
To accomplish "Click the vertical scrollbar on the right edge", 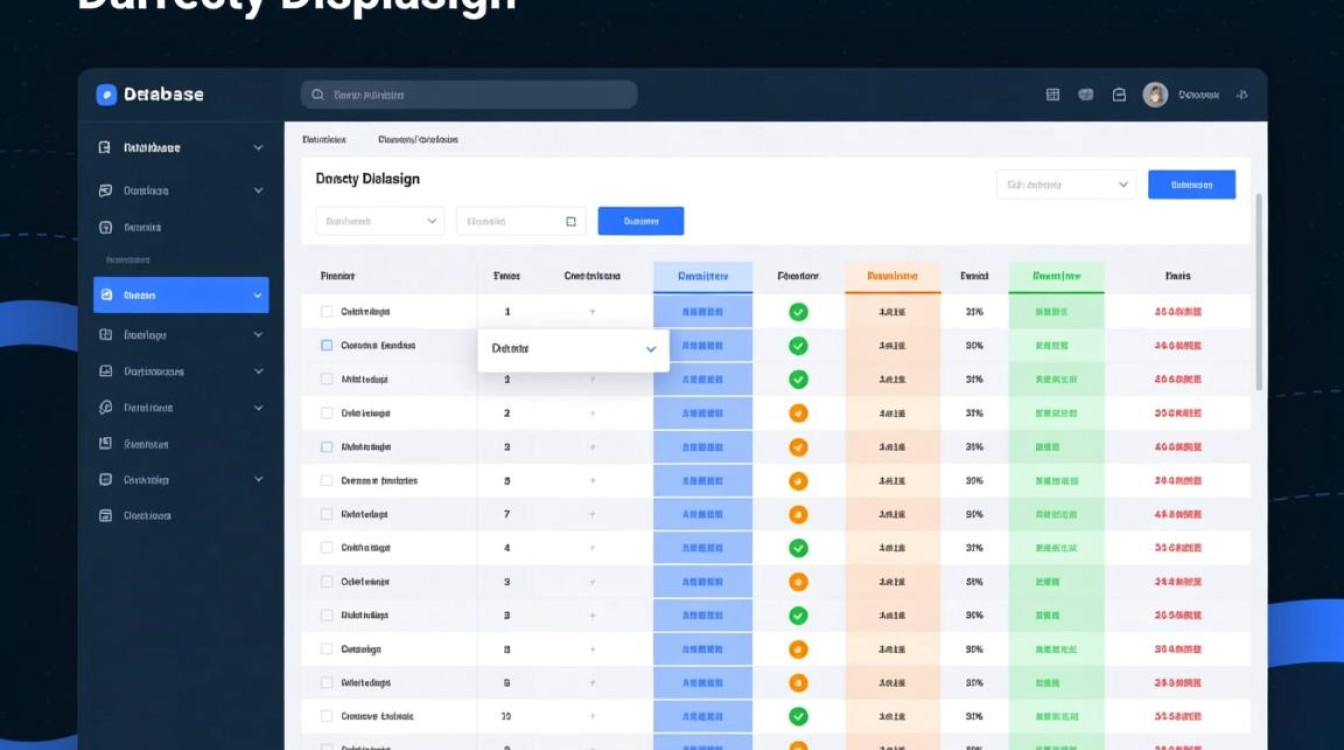I will [x=1258, y=290].
